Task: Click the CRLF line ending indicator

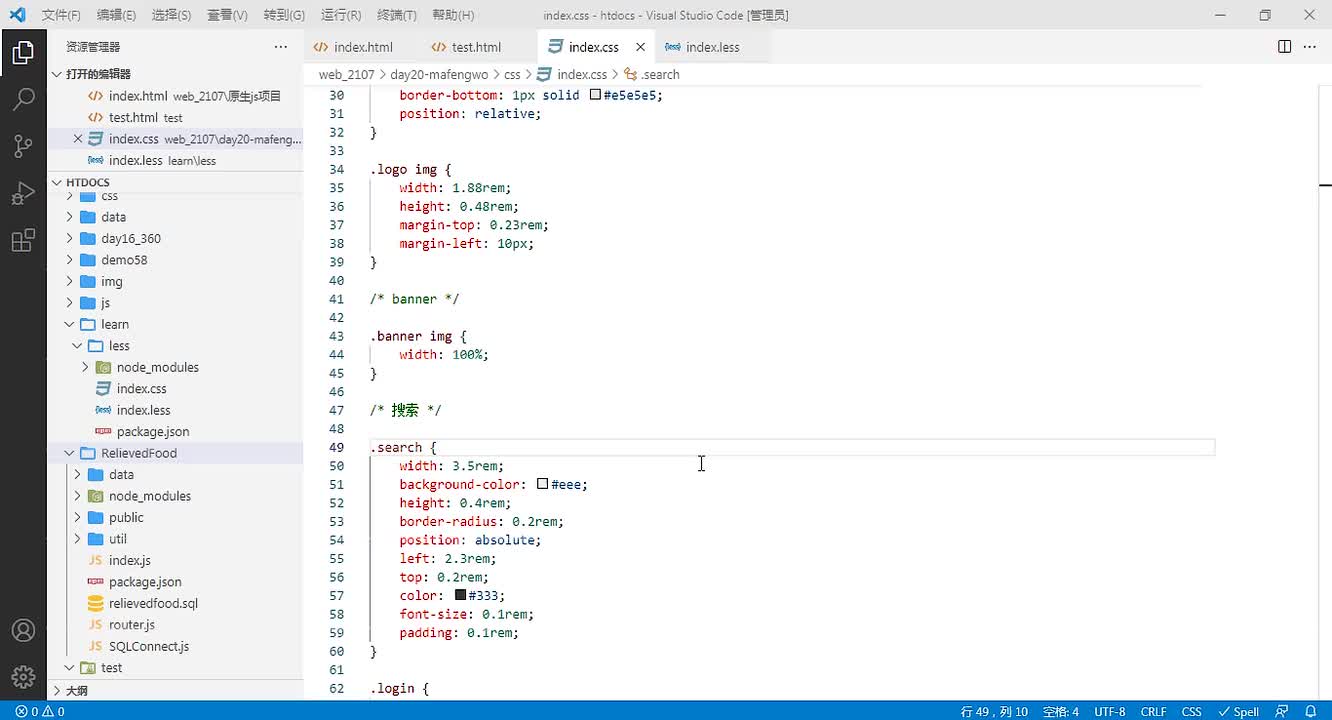Action: pyautogui.click(x=1153, y=712)
